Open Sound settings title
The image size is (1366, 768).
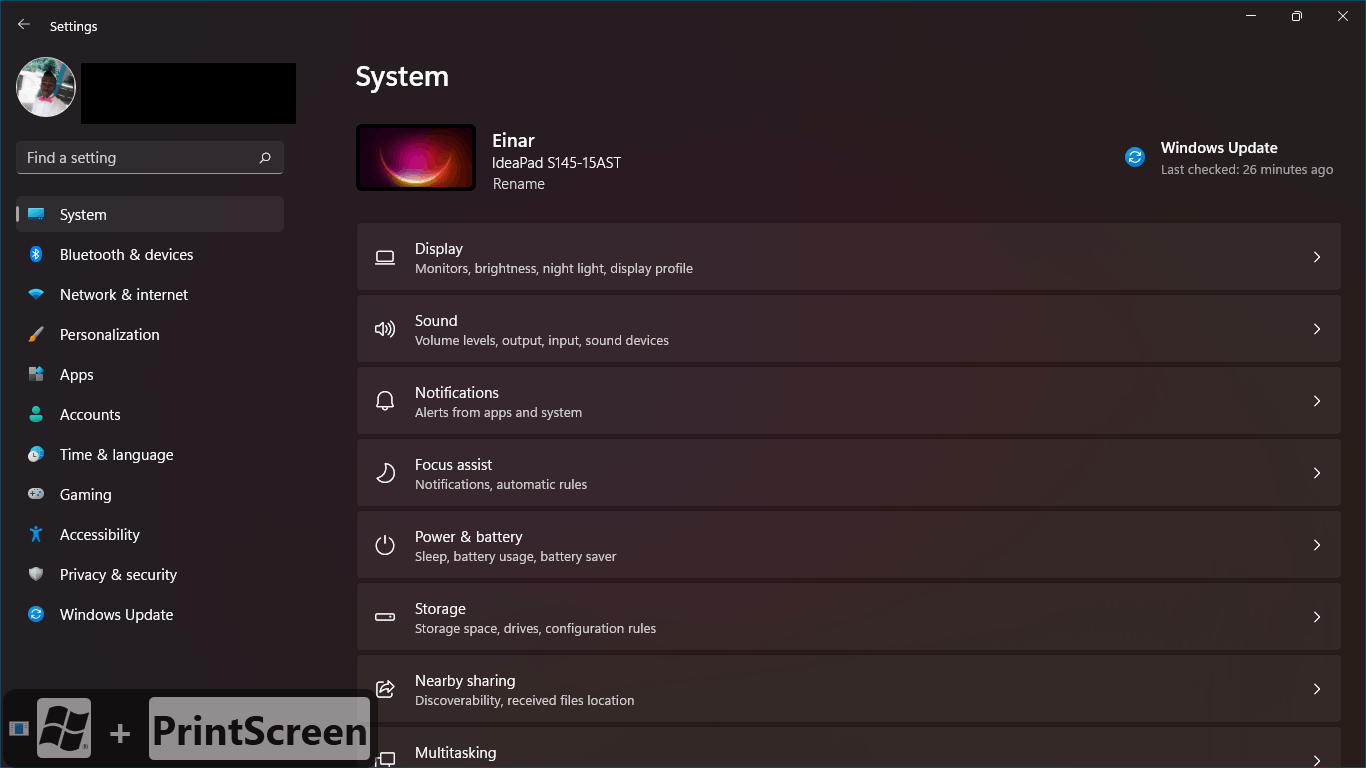coord(436,321)
